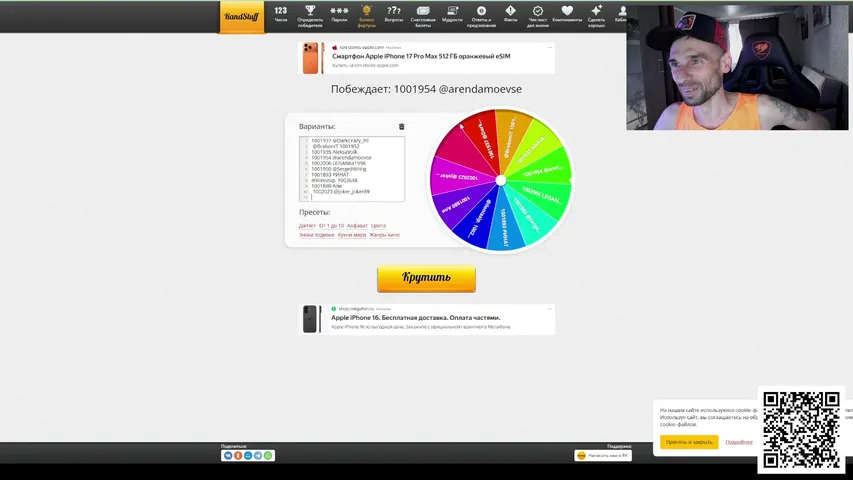The width and height of the screenshot is (853, 480).
Task: Open the Вопросы question marks section
Action: (394, 15)
